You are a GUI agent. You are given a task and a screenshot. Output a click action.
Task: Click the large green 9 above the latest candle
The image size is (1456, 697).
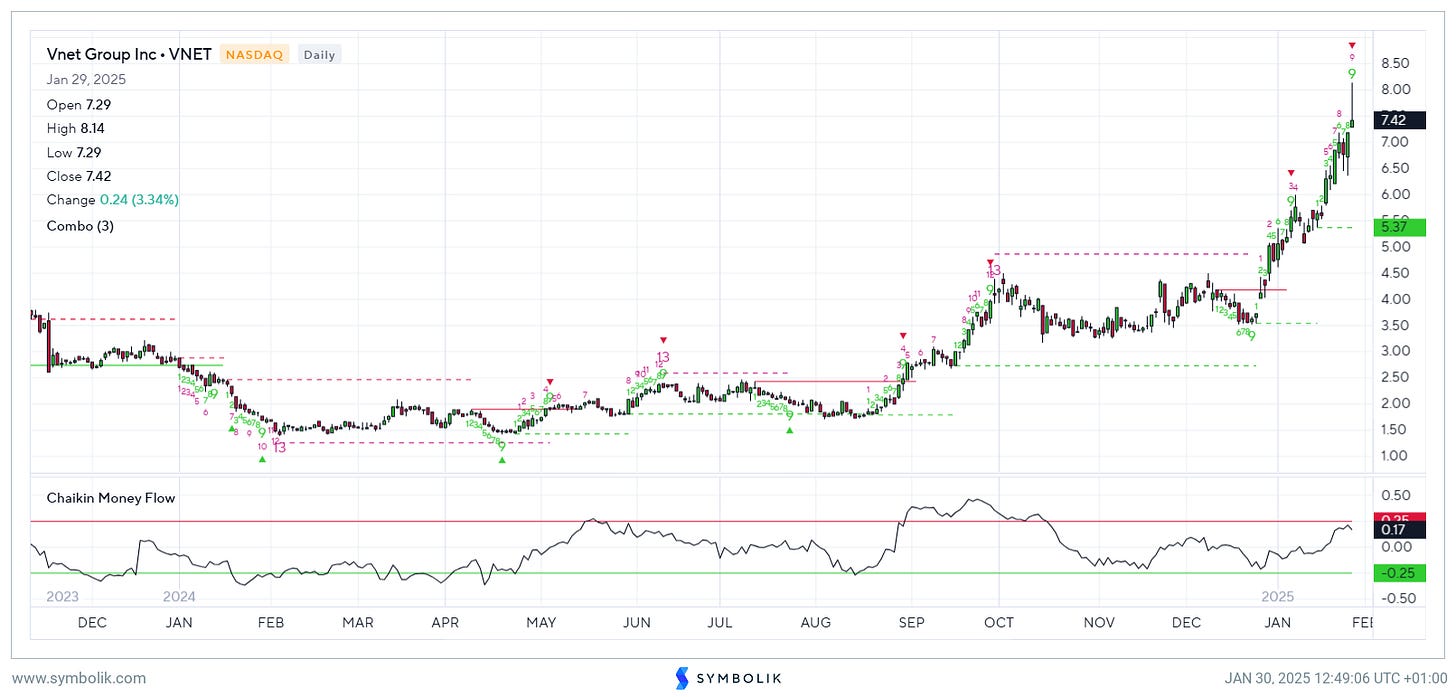pos(1352,74)
